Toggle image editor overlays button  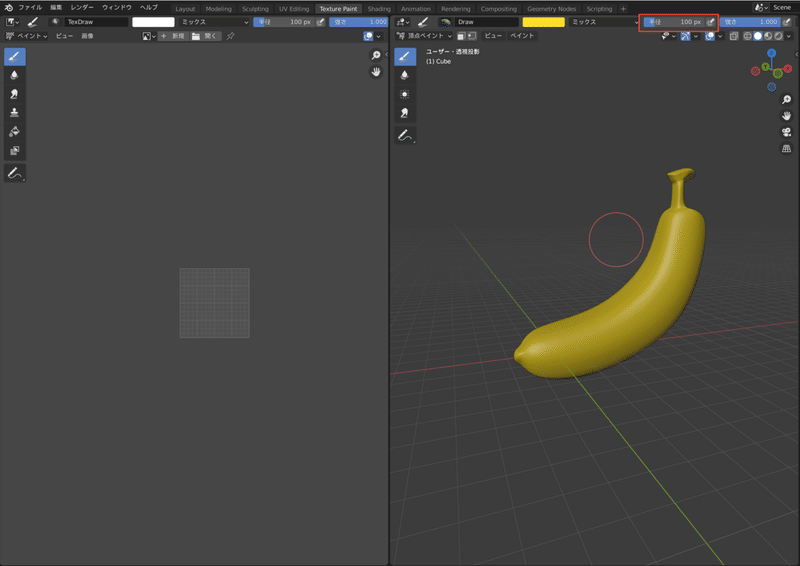click(x=368, y=36)
